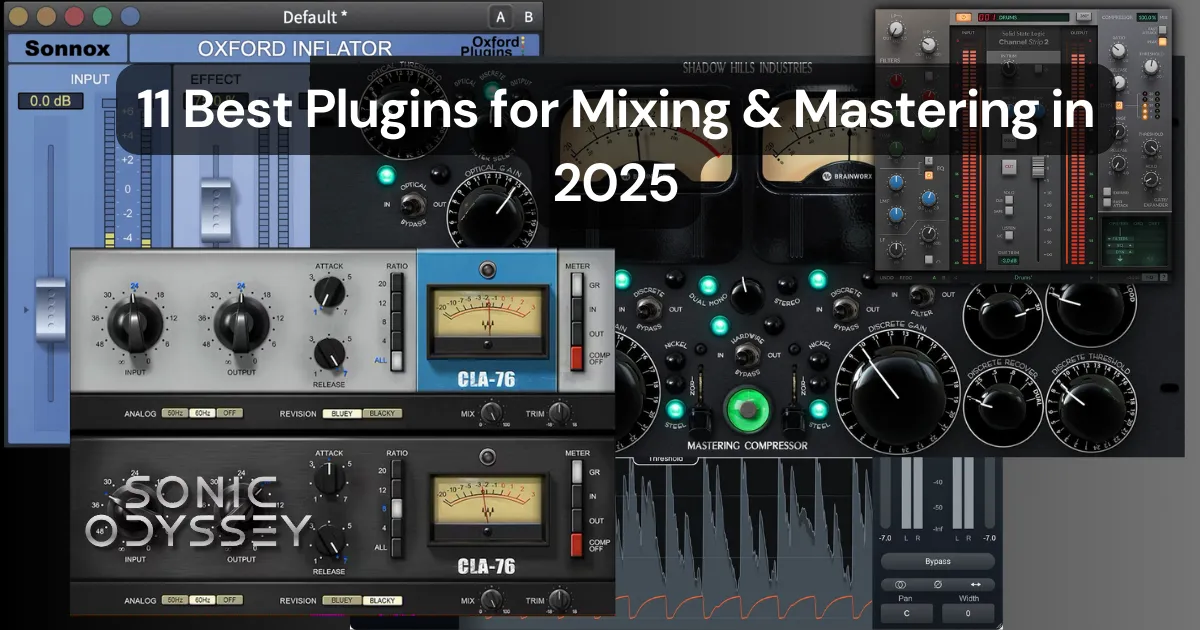Click the 0.0 dB input readout on the Inflator
Viewport: 1200px width, 630px height.
[x=52, y=100]
